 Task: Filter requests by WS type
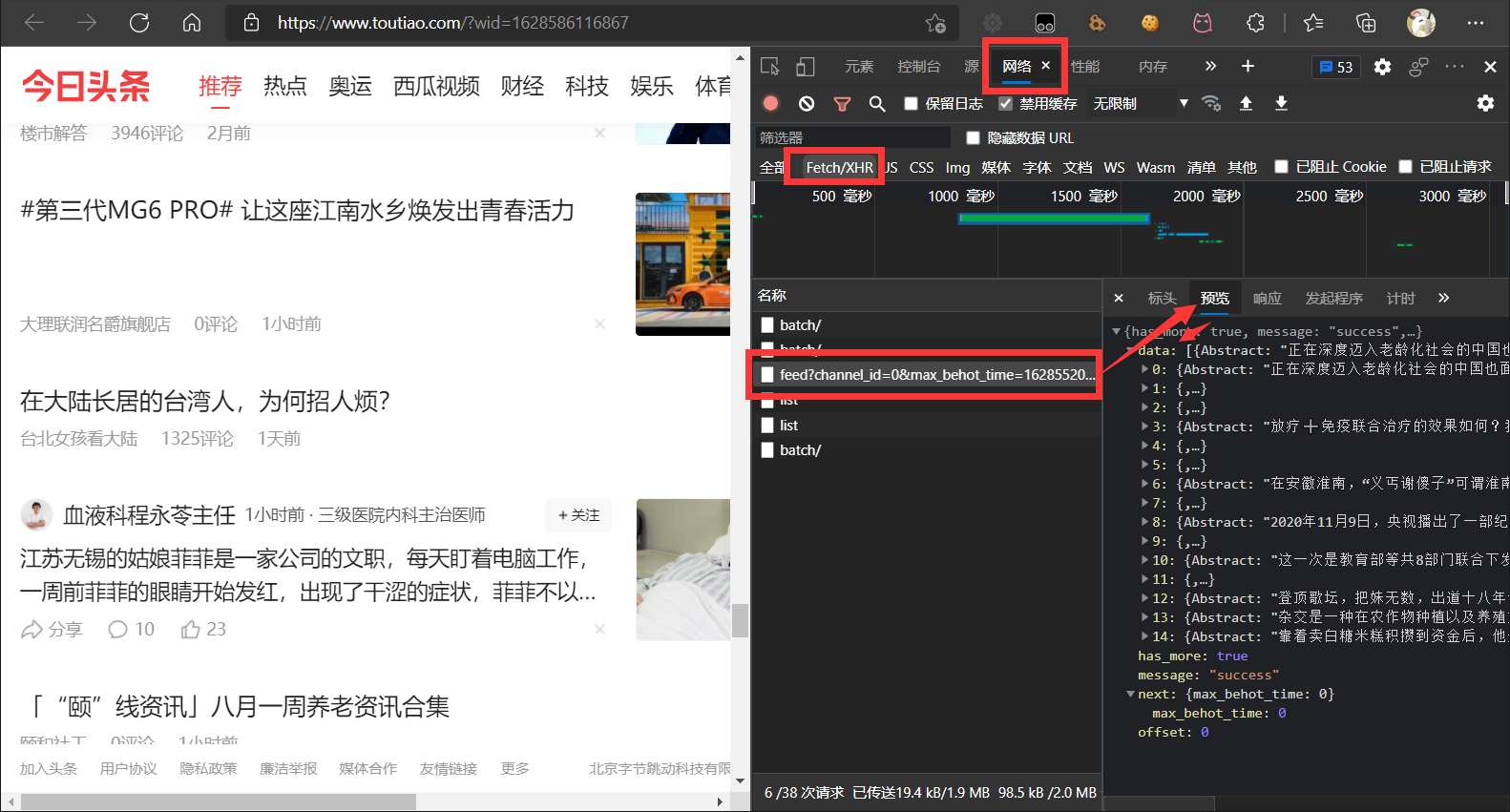coord(1114,167)
